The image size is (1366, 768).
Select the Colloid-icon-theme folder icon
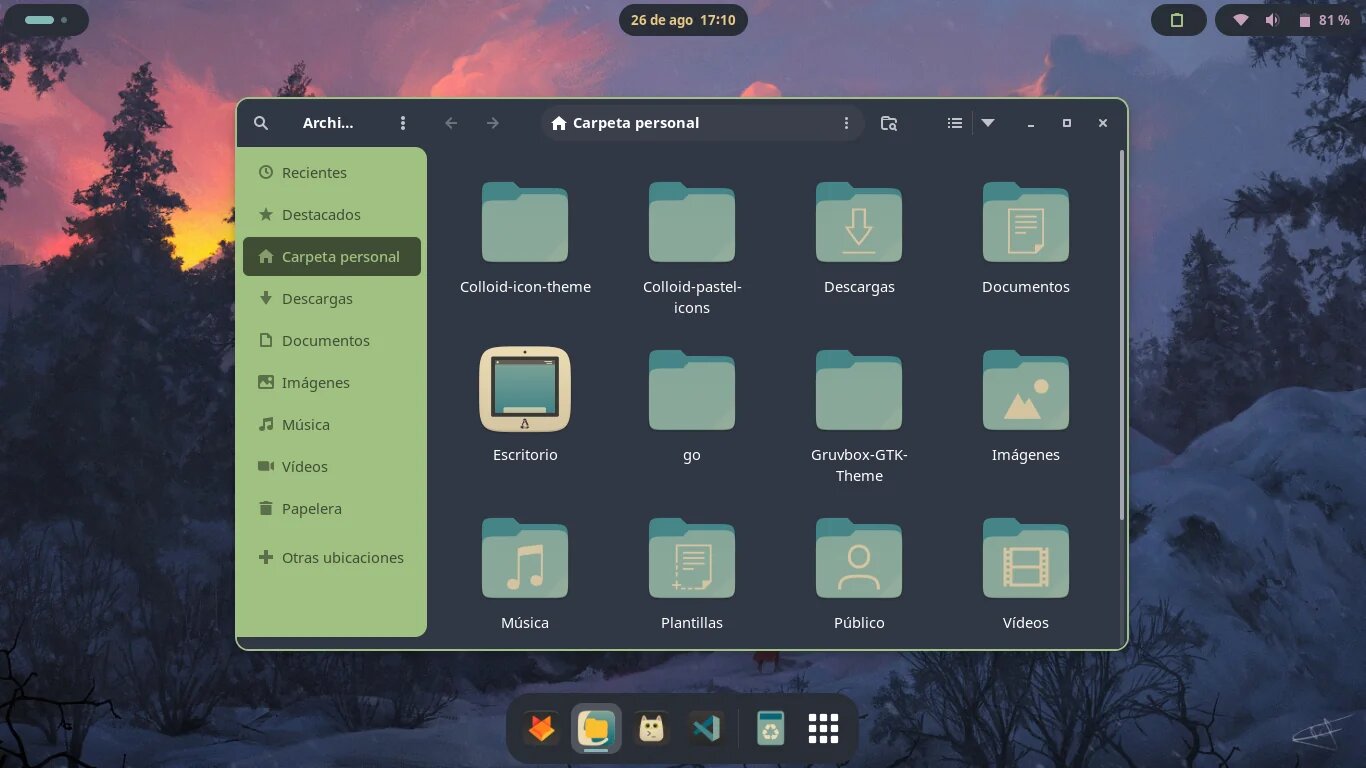coord(525,222)
